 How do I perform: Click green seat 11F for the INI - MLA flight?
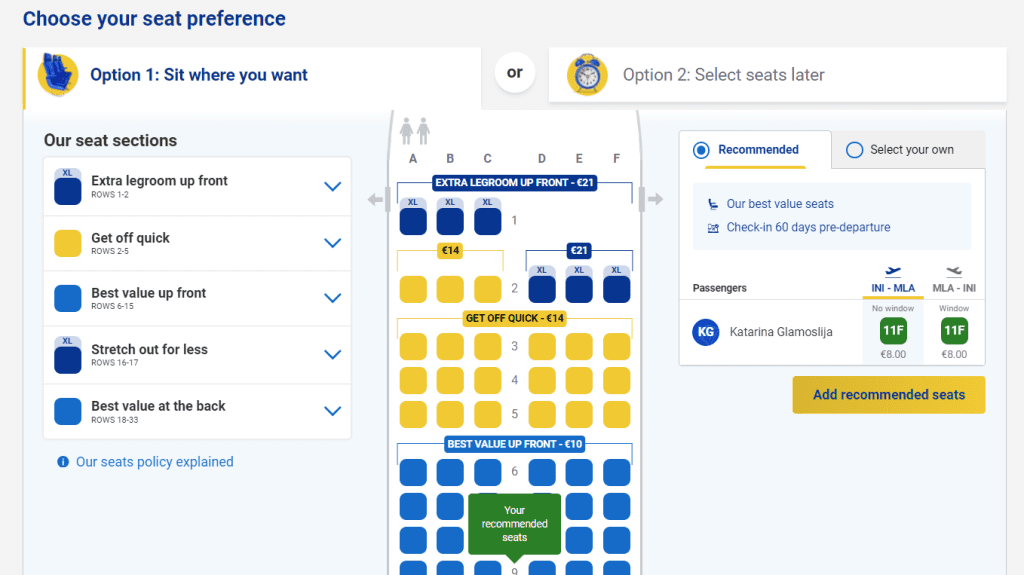coord(893,331)
